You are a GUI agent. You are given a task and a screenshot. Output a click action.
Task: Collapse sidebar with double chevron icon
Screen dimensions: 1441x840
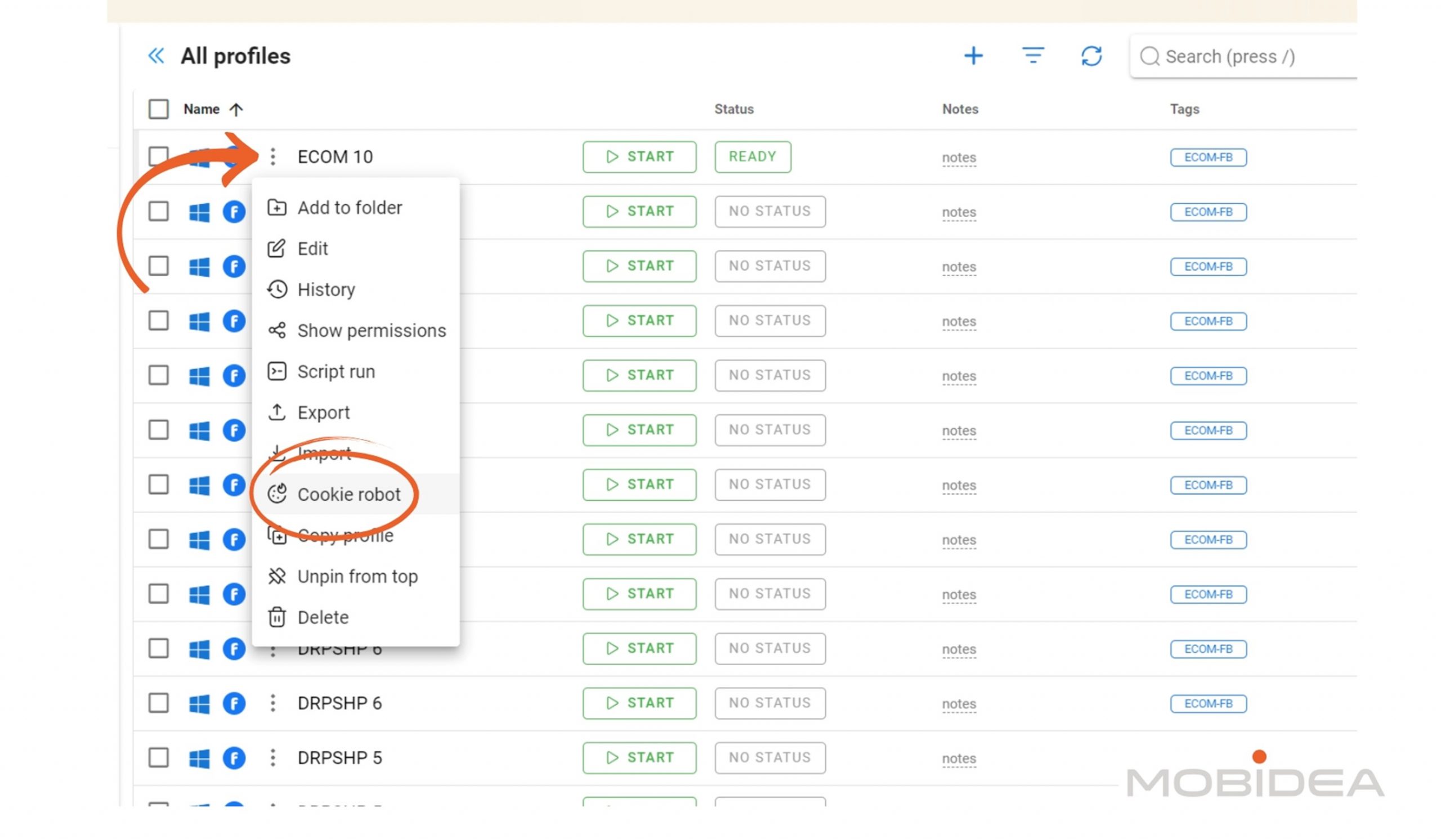click(156, 56)
